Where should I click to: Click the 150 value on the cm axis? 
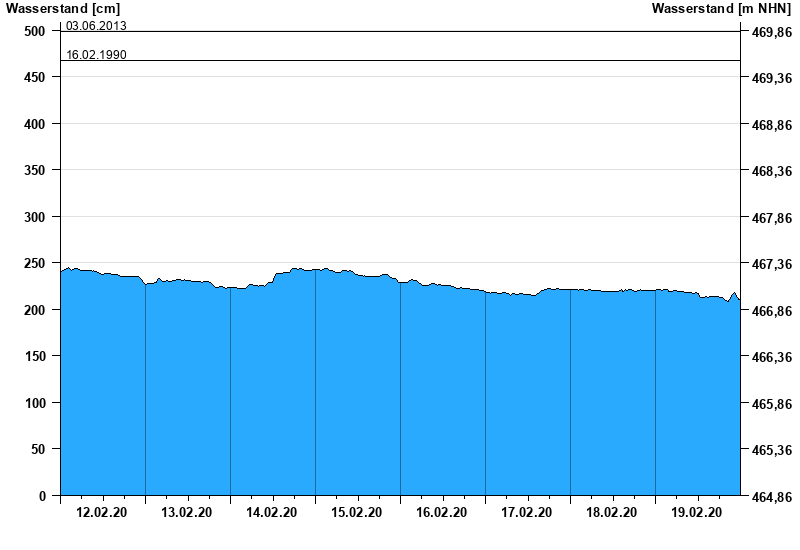tap(35, 356)
